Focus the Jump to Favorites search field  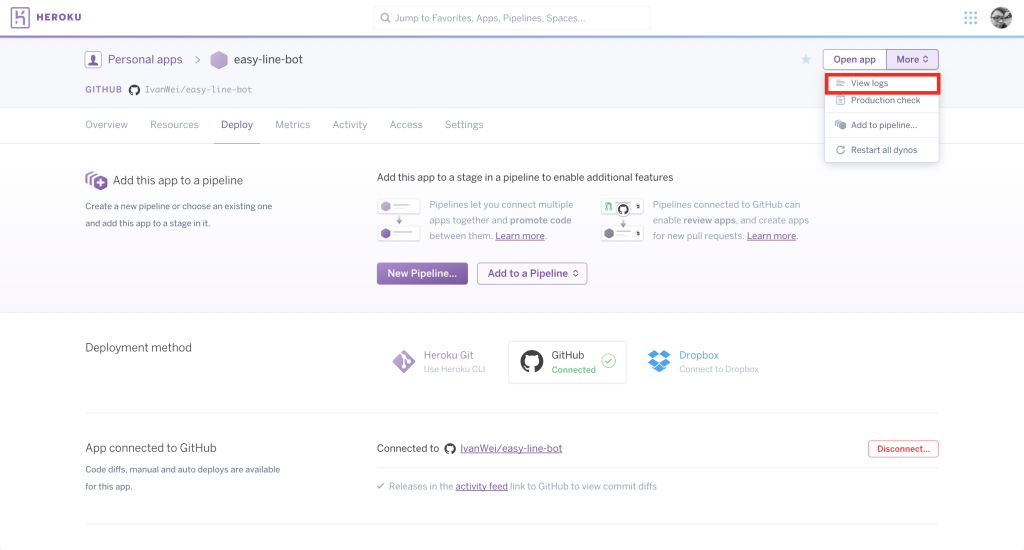click(x=512, y=18)
